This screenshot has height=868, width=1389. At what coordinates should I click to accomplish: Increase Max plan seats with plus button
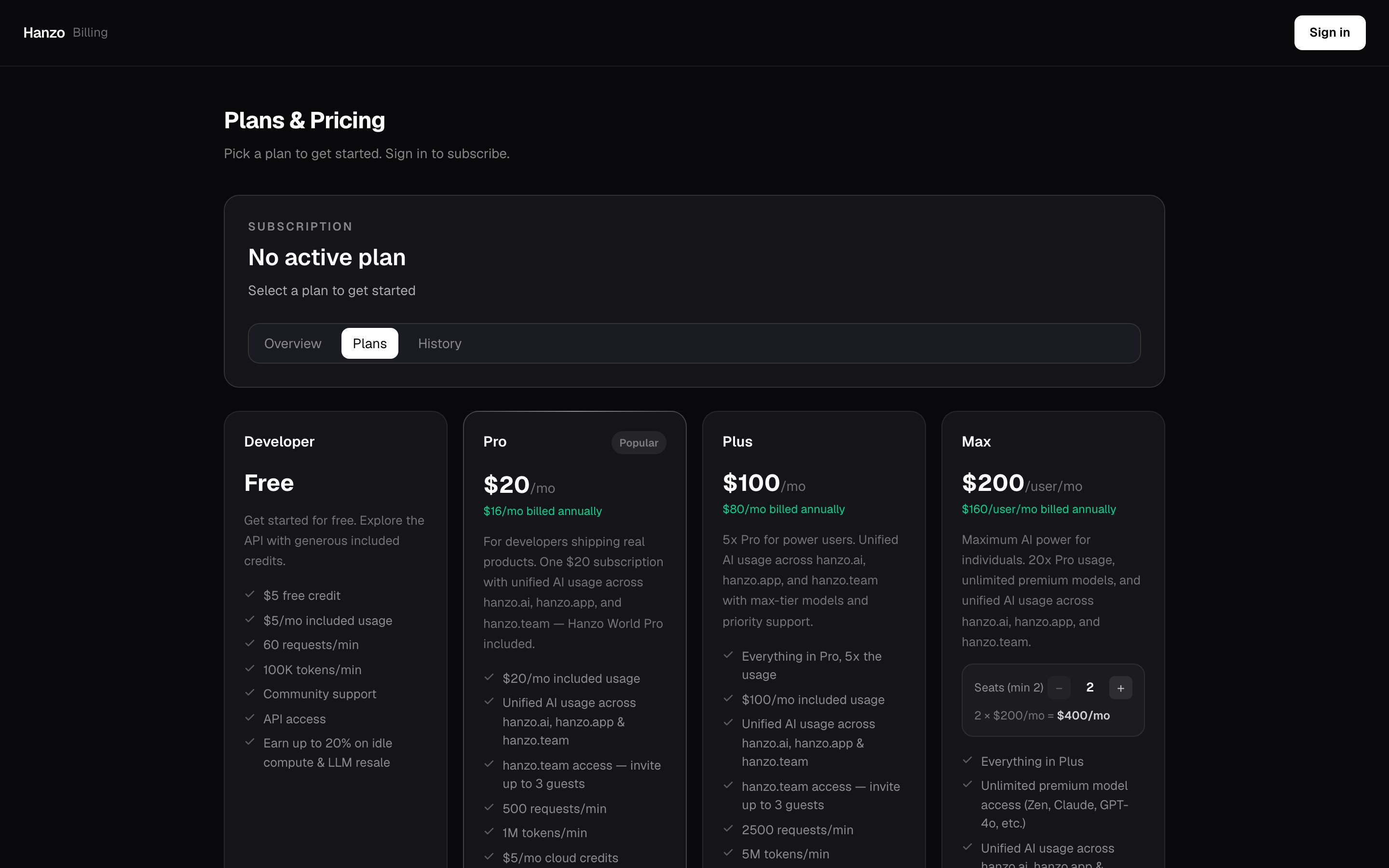[1120, 688]
